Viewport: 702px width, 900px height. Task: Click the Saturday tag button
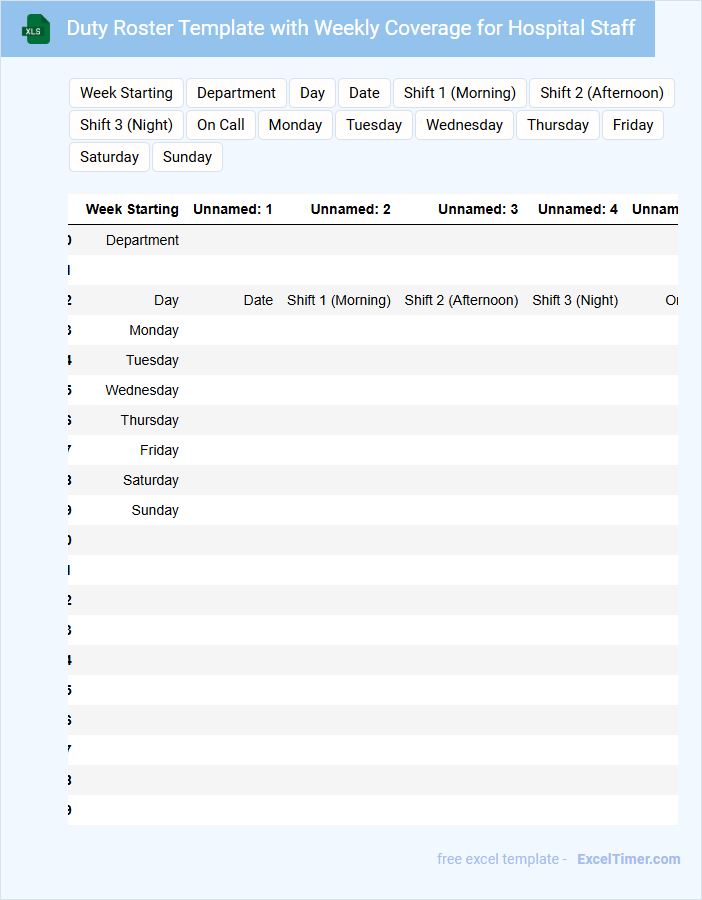[x=110, y=157]
